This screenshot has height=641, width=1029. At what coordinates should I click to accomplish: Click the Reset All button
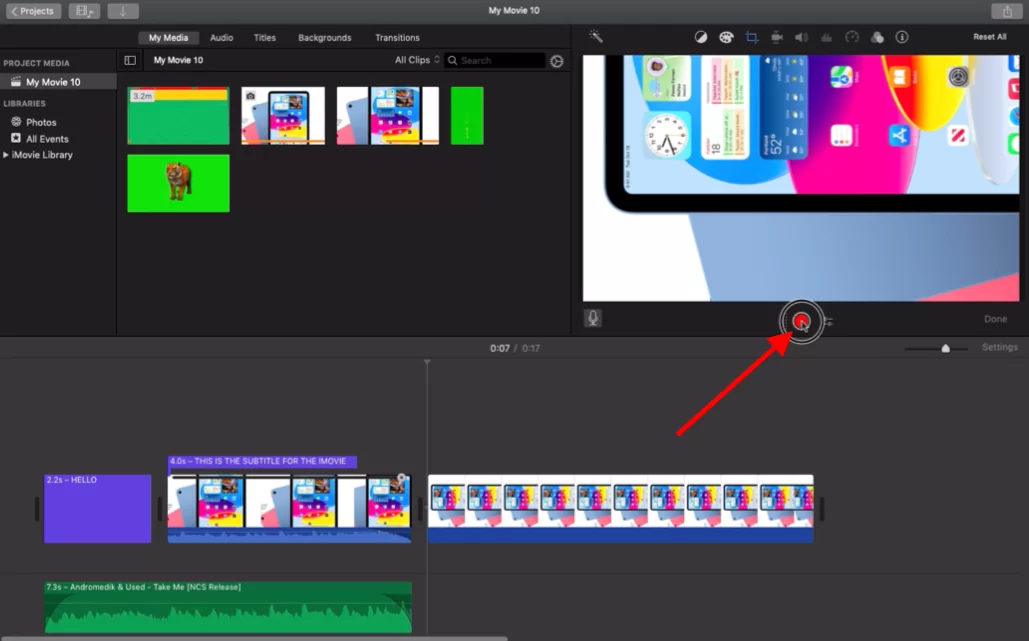click(x=990, y=37)
